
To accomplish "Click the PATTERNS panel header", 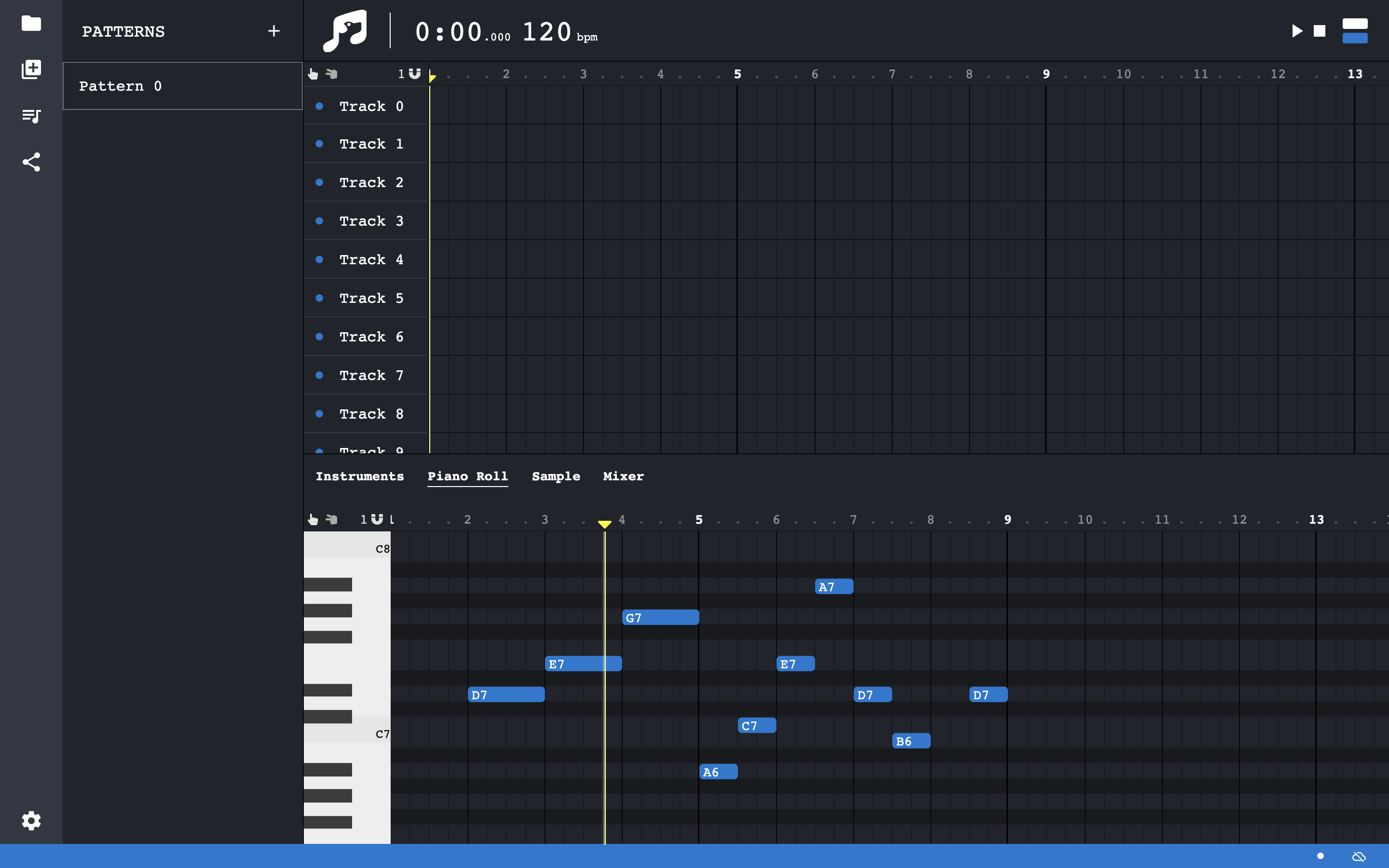I will (x=123, y=31).
